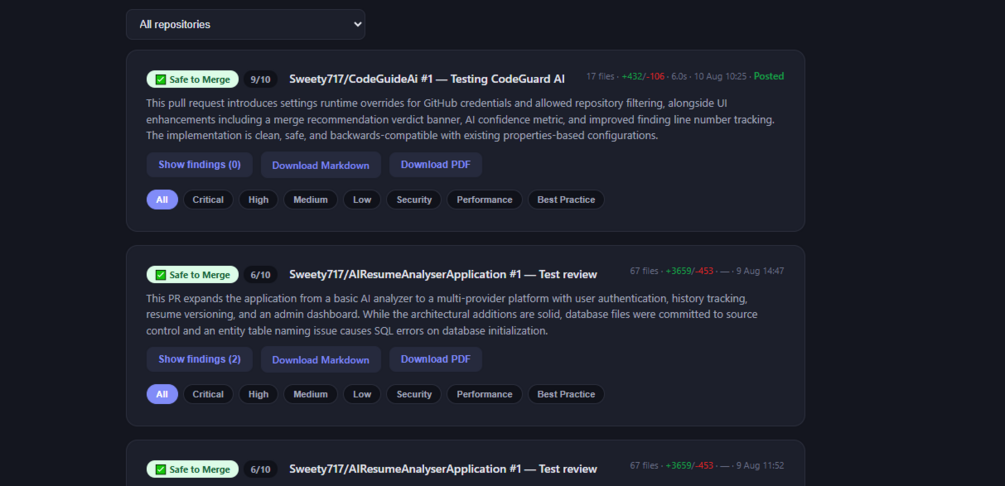Open the All repositories dropdown
1005x486 pixels.
tap(245, 24)
